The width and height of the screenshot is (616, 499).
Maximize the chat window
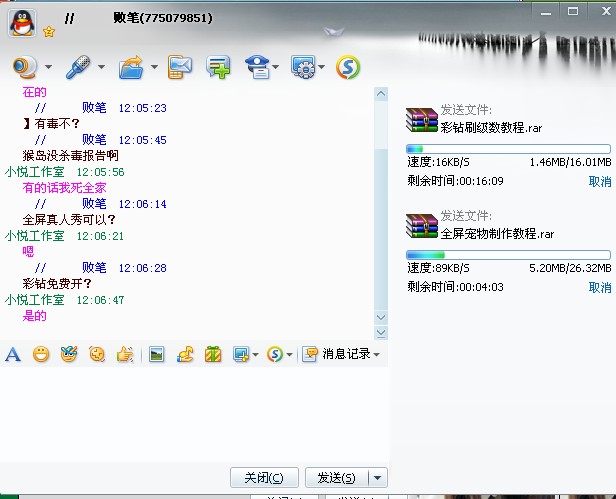(573, 12)
